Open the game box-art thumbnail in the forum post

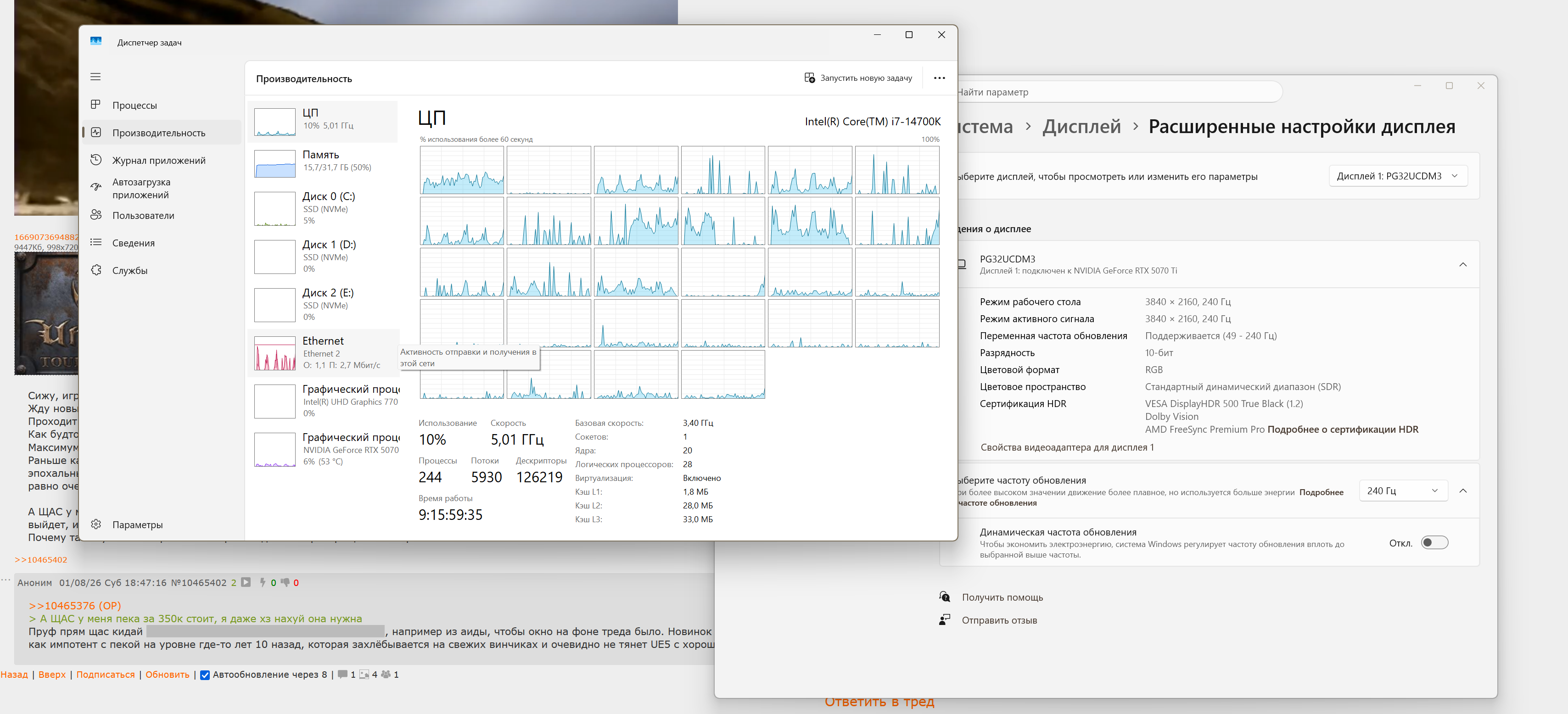46,313
